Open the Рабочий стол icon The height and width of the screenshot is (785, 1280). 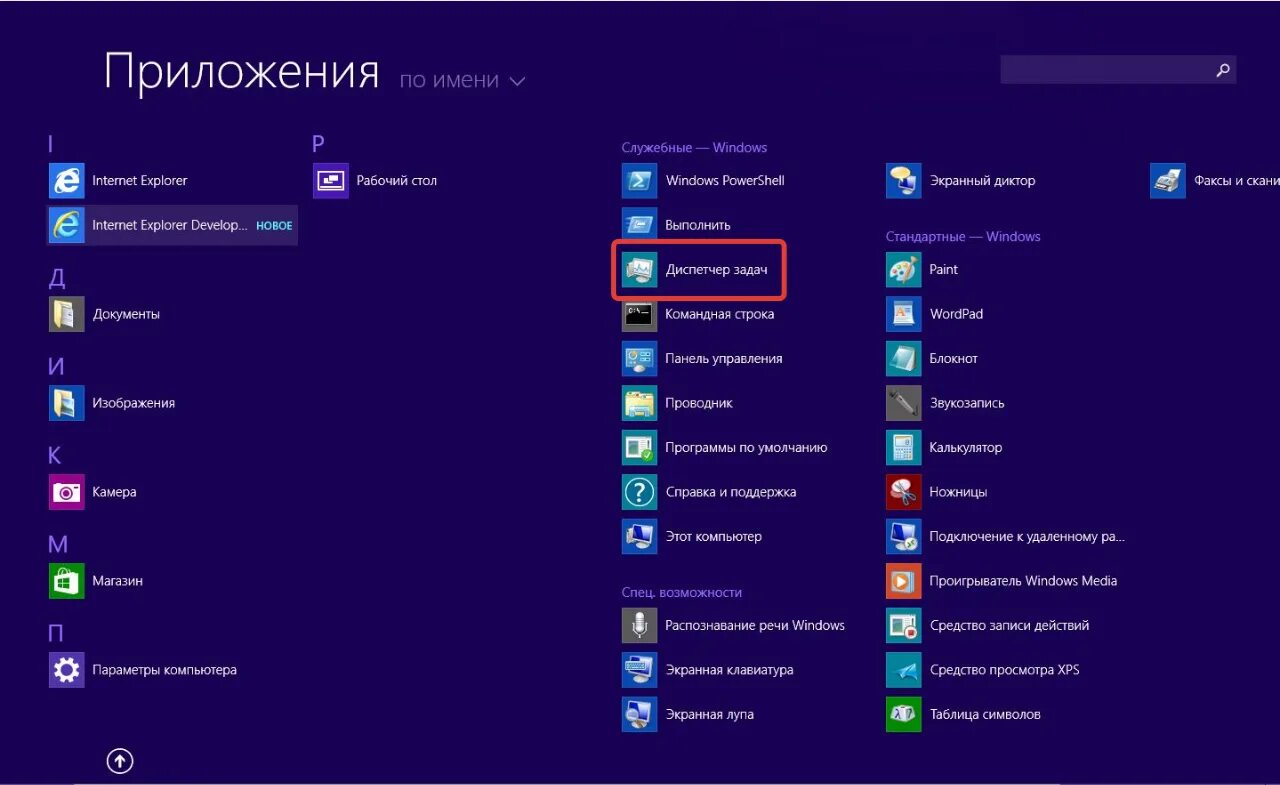331,181
